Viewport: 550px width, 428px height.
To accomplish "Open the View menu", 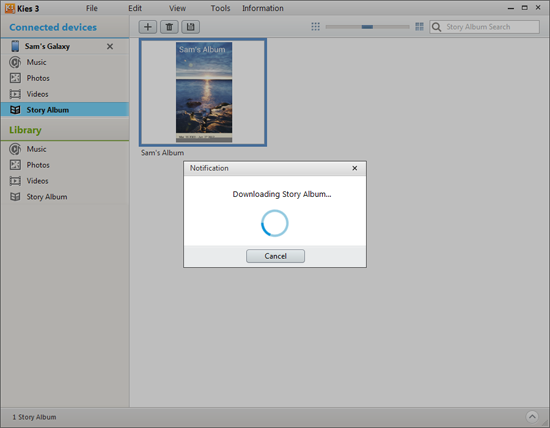I will 177,8.
